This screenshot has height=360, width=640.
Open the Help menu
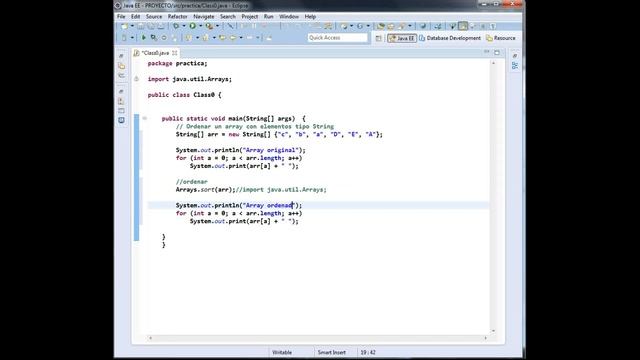coord(310,17)
